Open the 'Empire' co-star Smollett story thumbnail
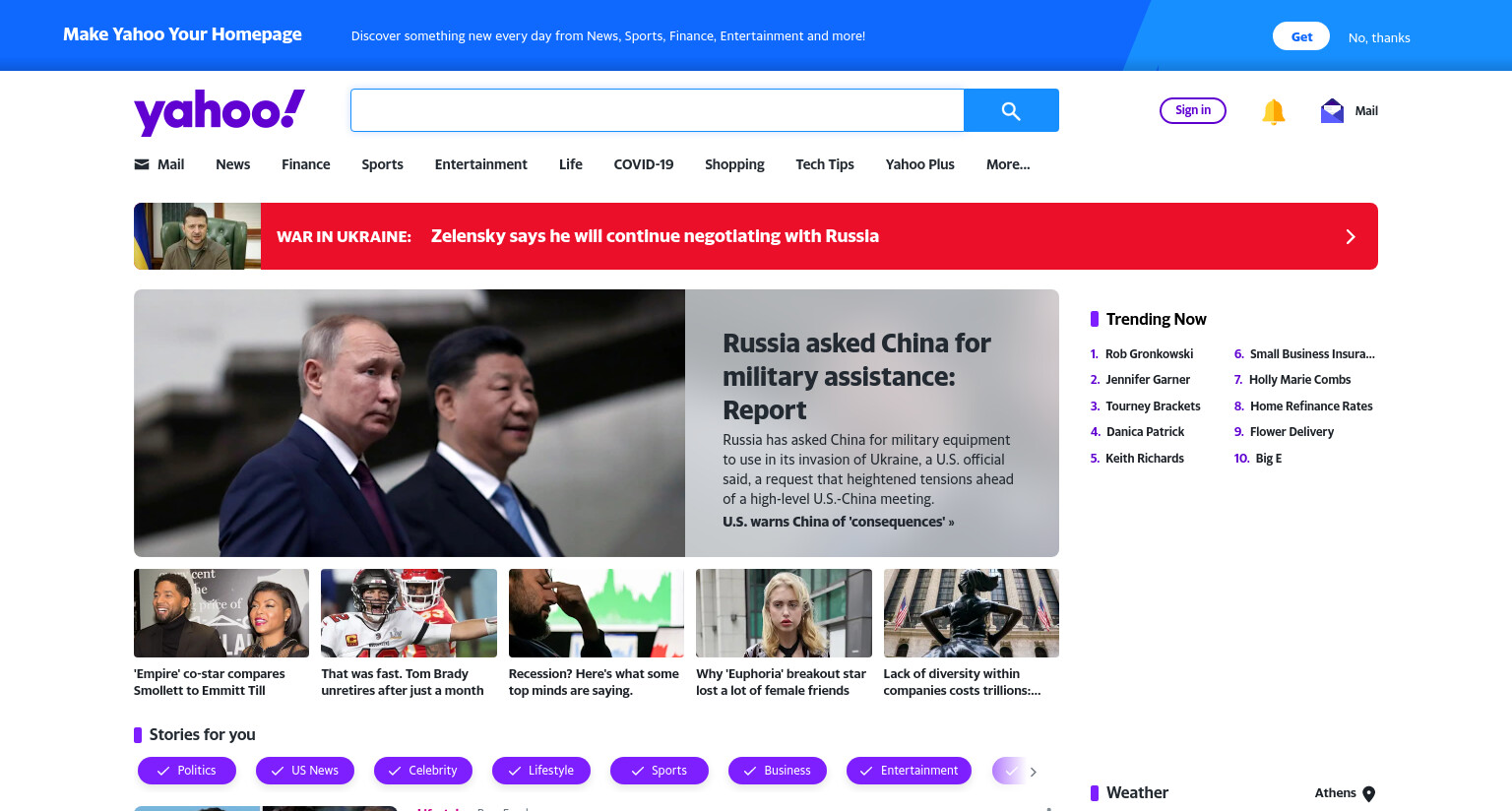This screenshot has width=1512, height=811. [x=221, y=613]
